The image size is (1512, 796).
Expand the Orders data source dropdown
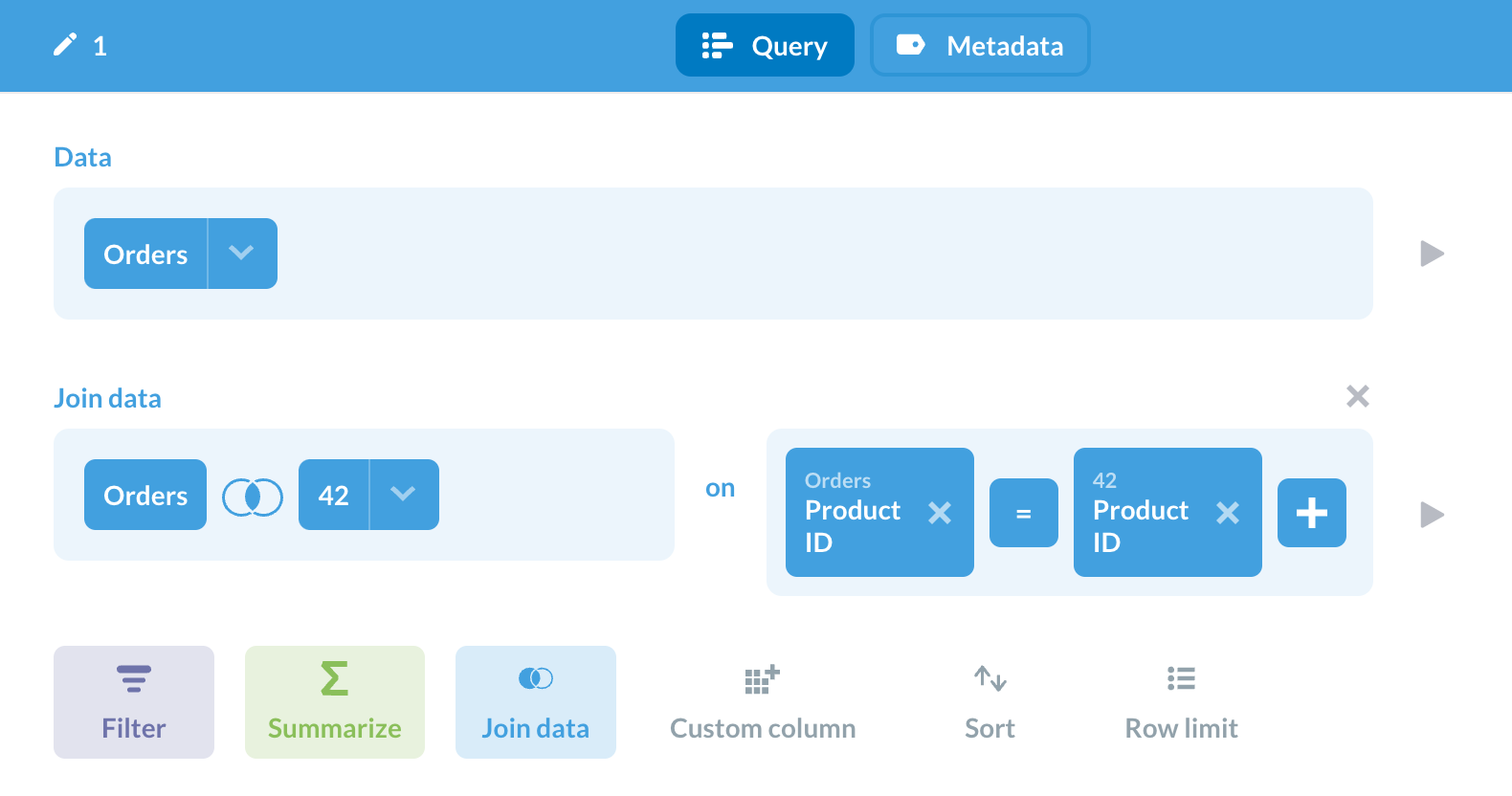[242, 254]
